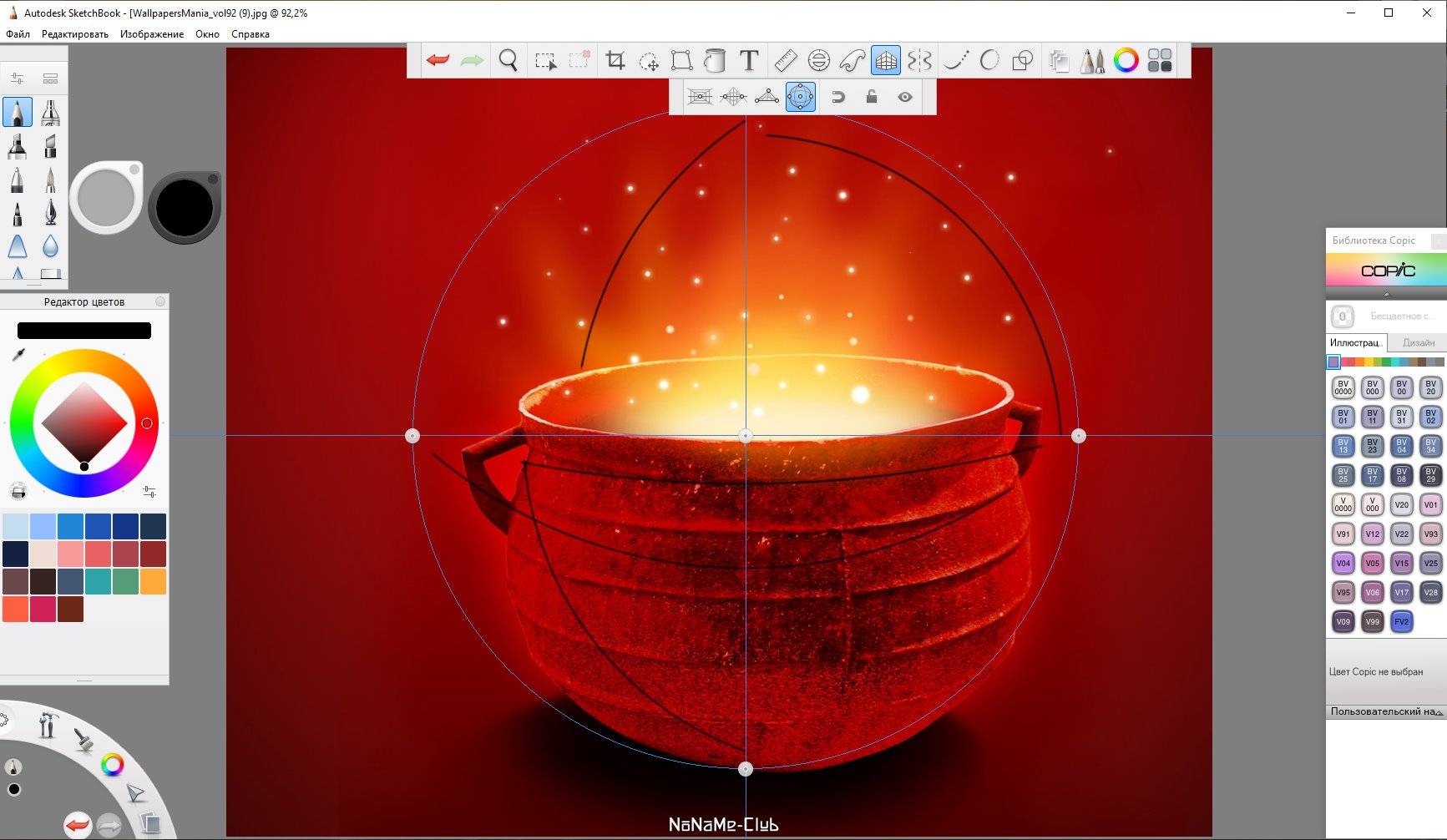This screenshot has height=840, width=1447.
Task: Activate the French Curve tool
Action: 853,60
